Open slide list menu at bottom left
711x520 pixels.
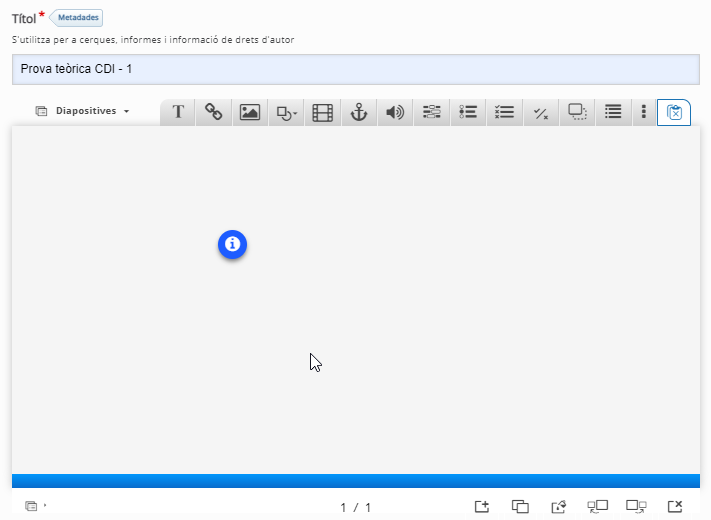click(35, 506)
